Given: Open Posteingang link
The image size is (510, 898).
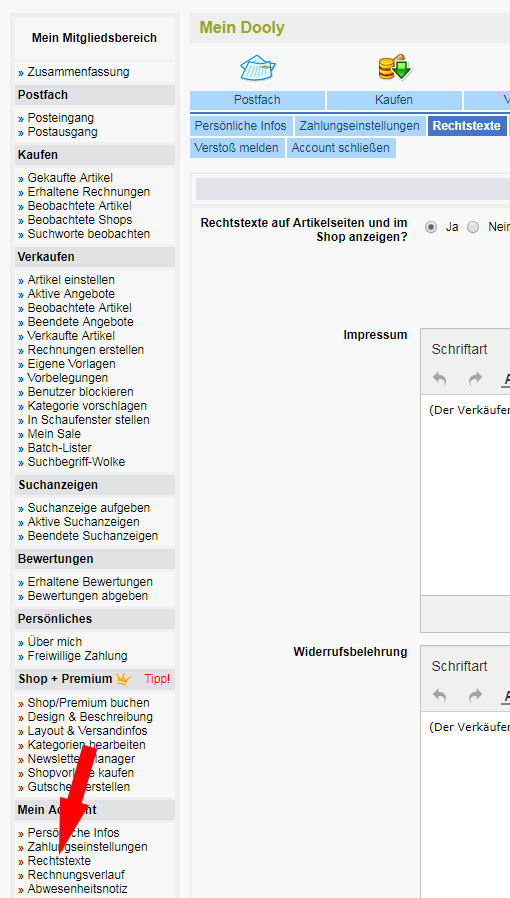Looking at the screenshot, I should click(x=61, y=118).
